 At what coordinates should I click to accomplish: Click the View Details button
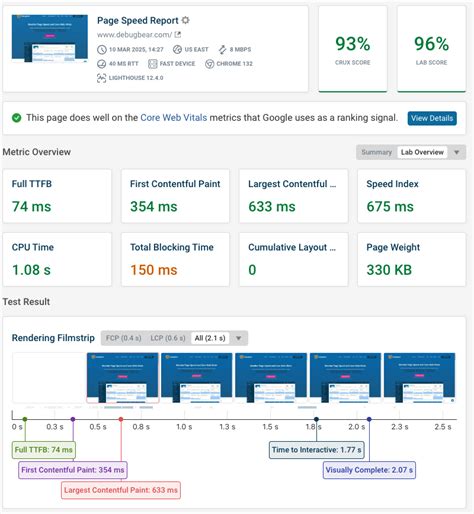[432, 118]
